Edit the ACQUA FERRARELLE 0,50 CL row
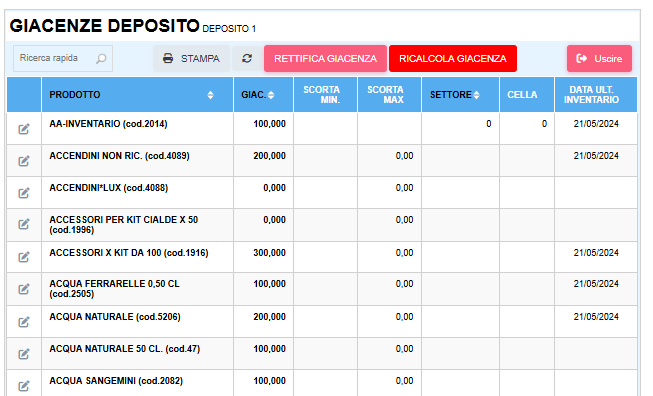Image resolution: width=653 pixels, height=396 pixels. (x=24, y=289)
